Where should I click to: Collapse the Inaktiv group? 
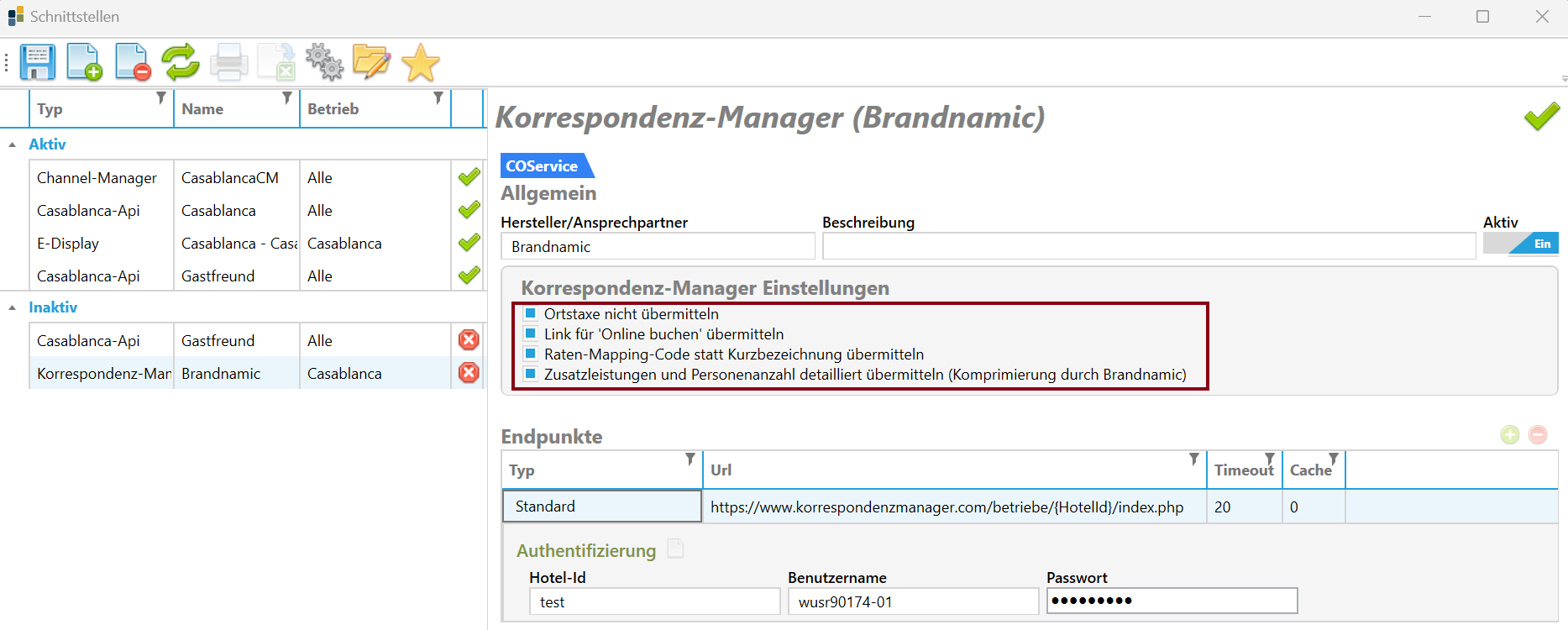click(13, 307)
